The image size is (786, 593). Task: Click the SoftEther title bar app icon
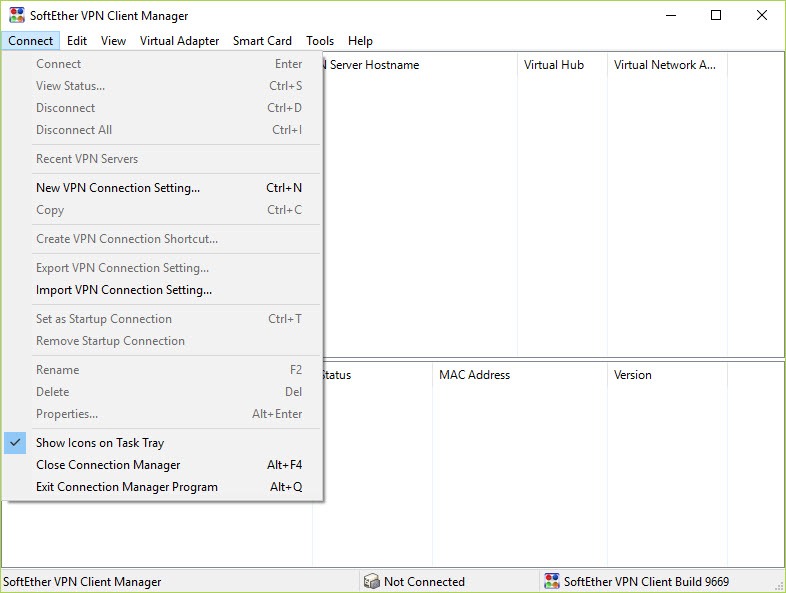tap(17, 15)
